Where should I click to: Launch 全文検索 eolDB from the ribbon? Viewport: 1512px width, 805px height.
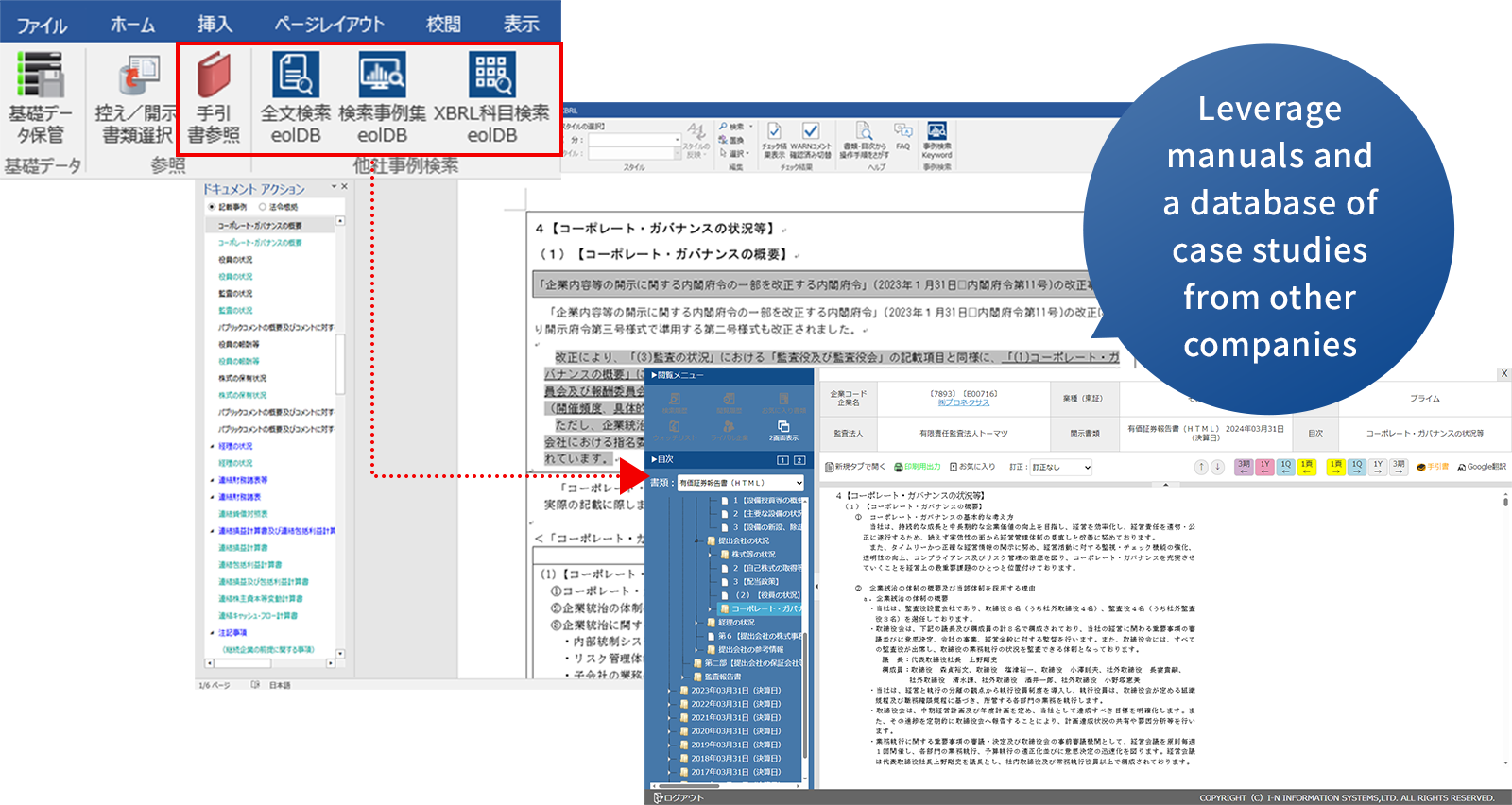(296, 98)
